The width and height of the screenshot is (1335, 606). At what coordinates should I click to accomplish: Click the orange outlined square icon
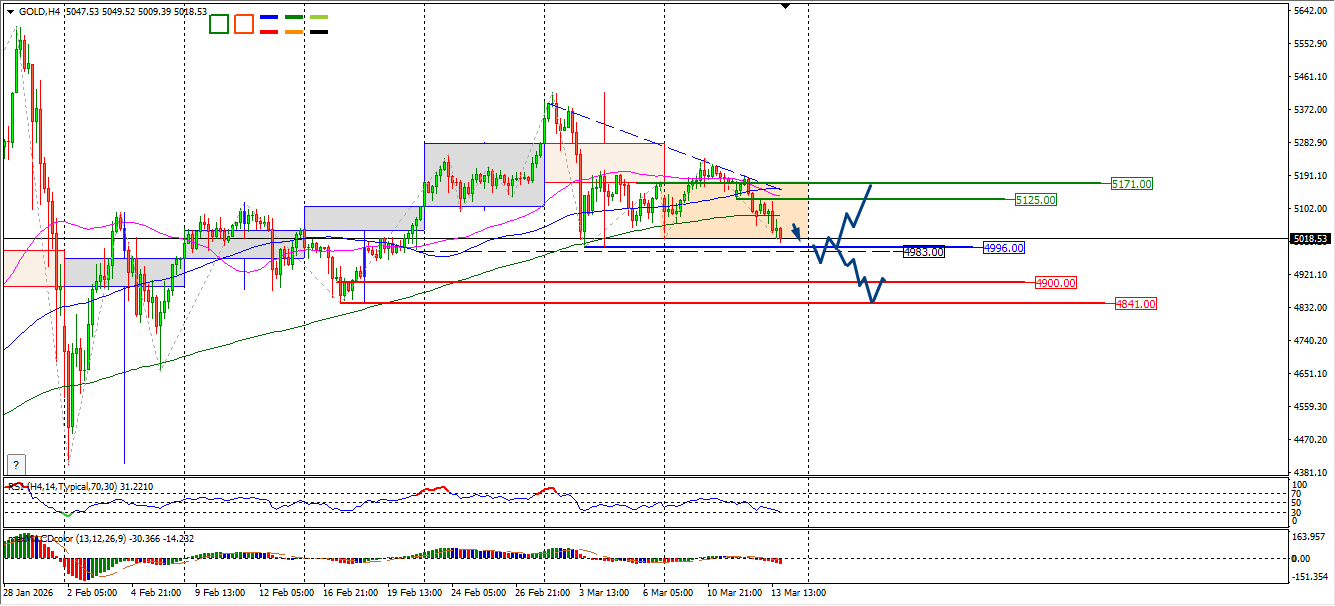[x=244, y=25]
